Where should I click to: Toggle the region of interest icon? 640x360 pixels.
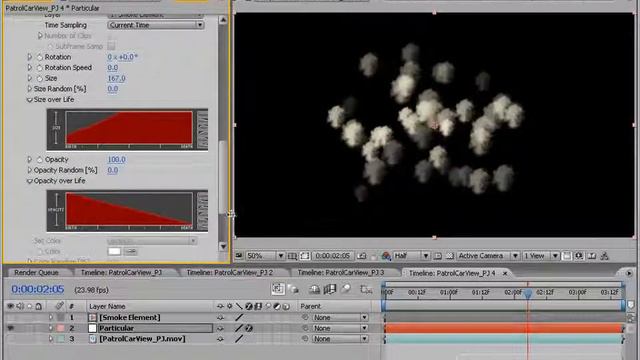[x=438, y=256]
